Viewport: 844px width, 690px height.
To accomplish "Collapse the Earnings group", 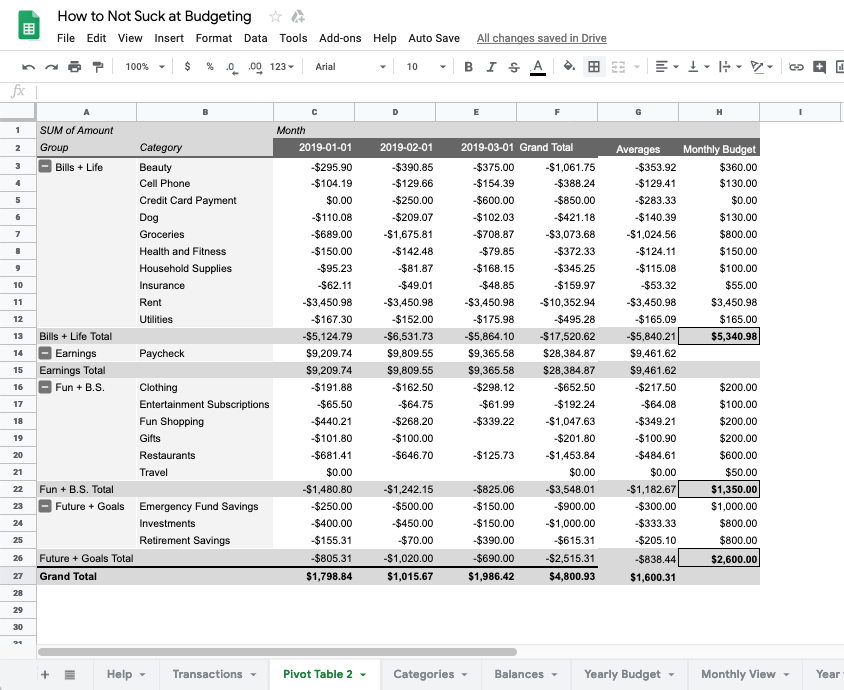I will [46, 353].
